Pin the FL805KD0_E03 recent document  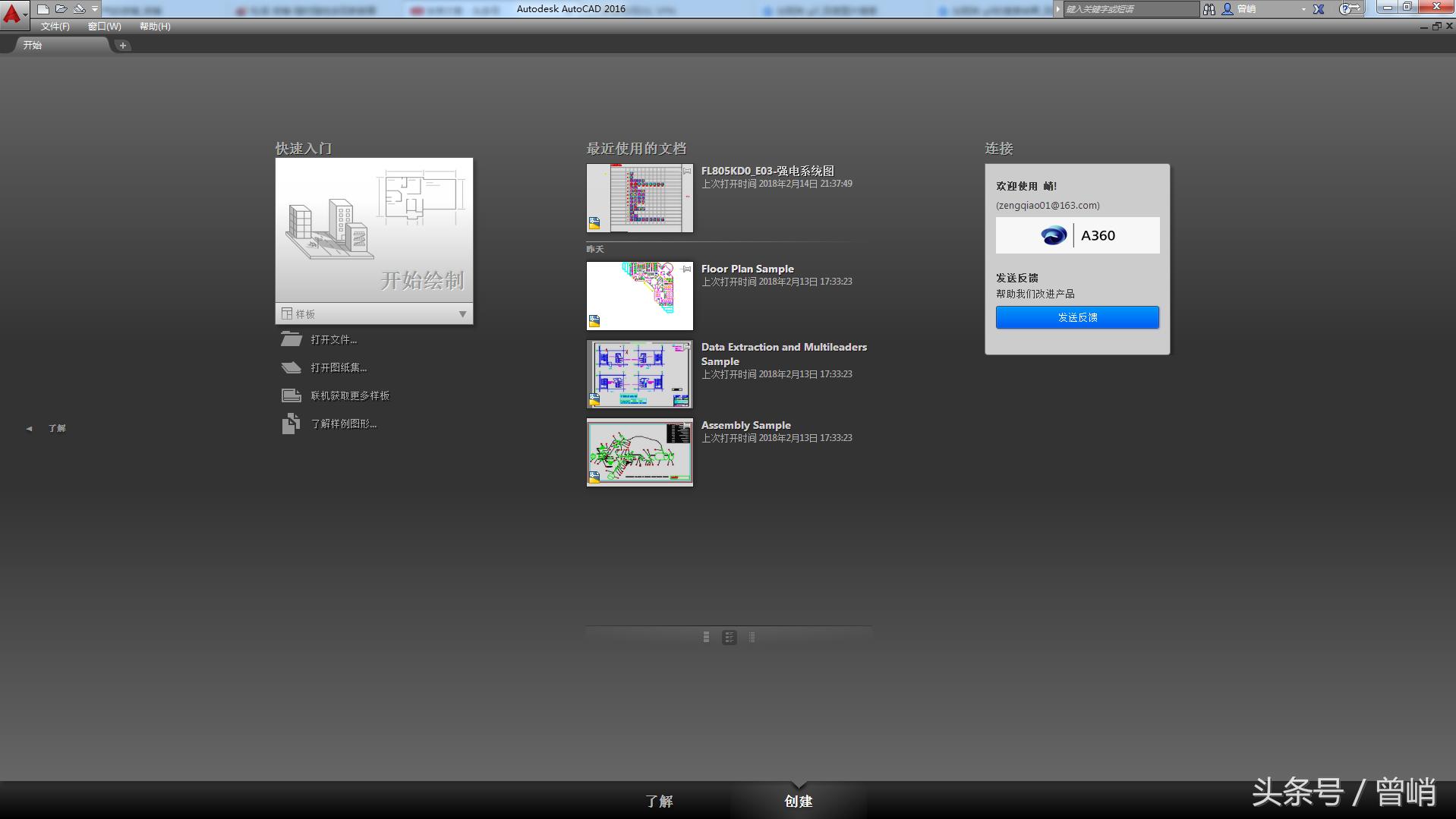pyautogui.click(x=686, y=171)
